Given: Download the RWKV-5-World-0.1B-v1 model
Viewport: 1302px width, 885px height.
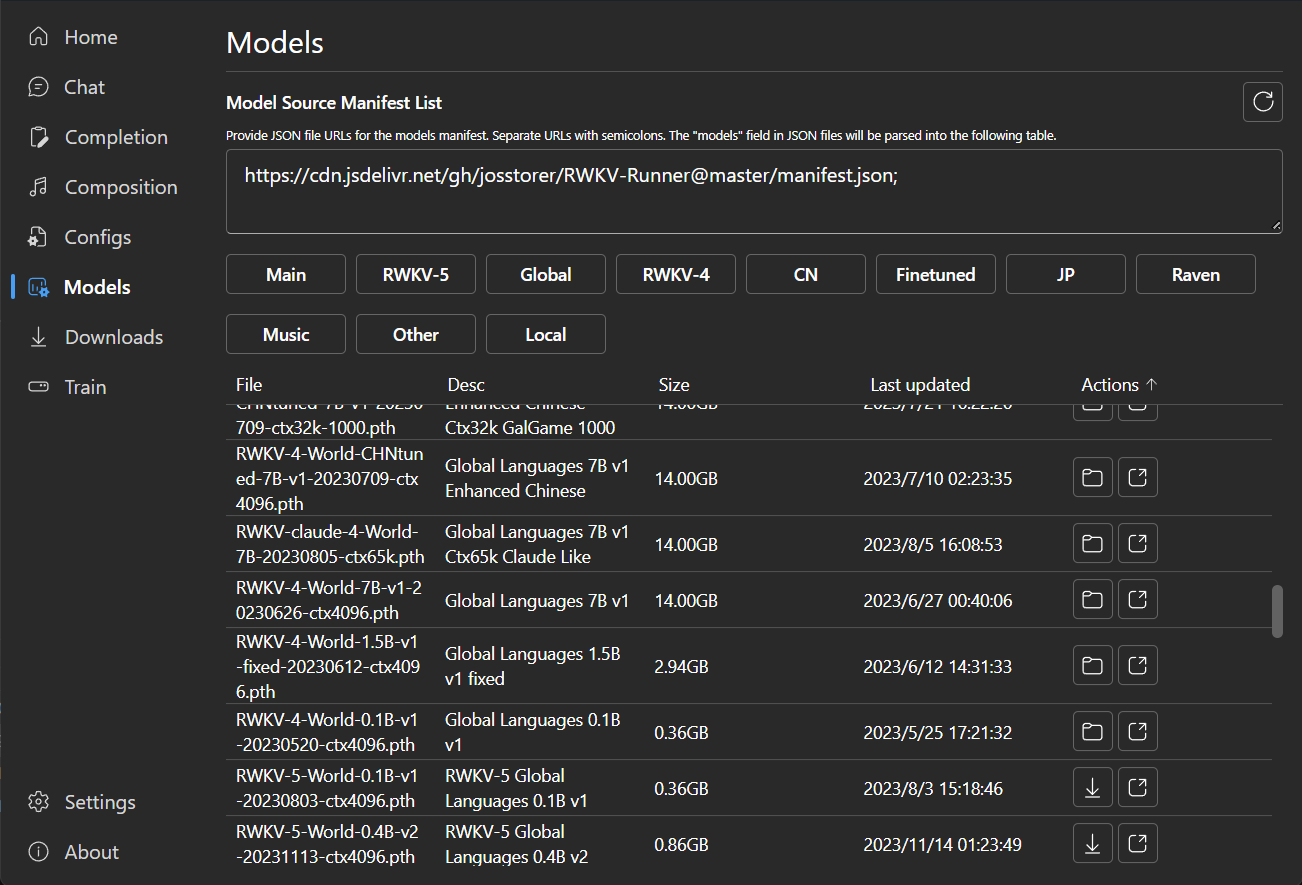Looking at the screenshot, I should click(1093, 788).
